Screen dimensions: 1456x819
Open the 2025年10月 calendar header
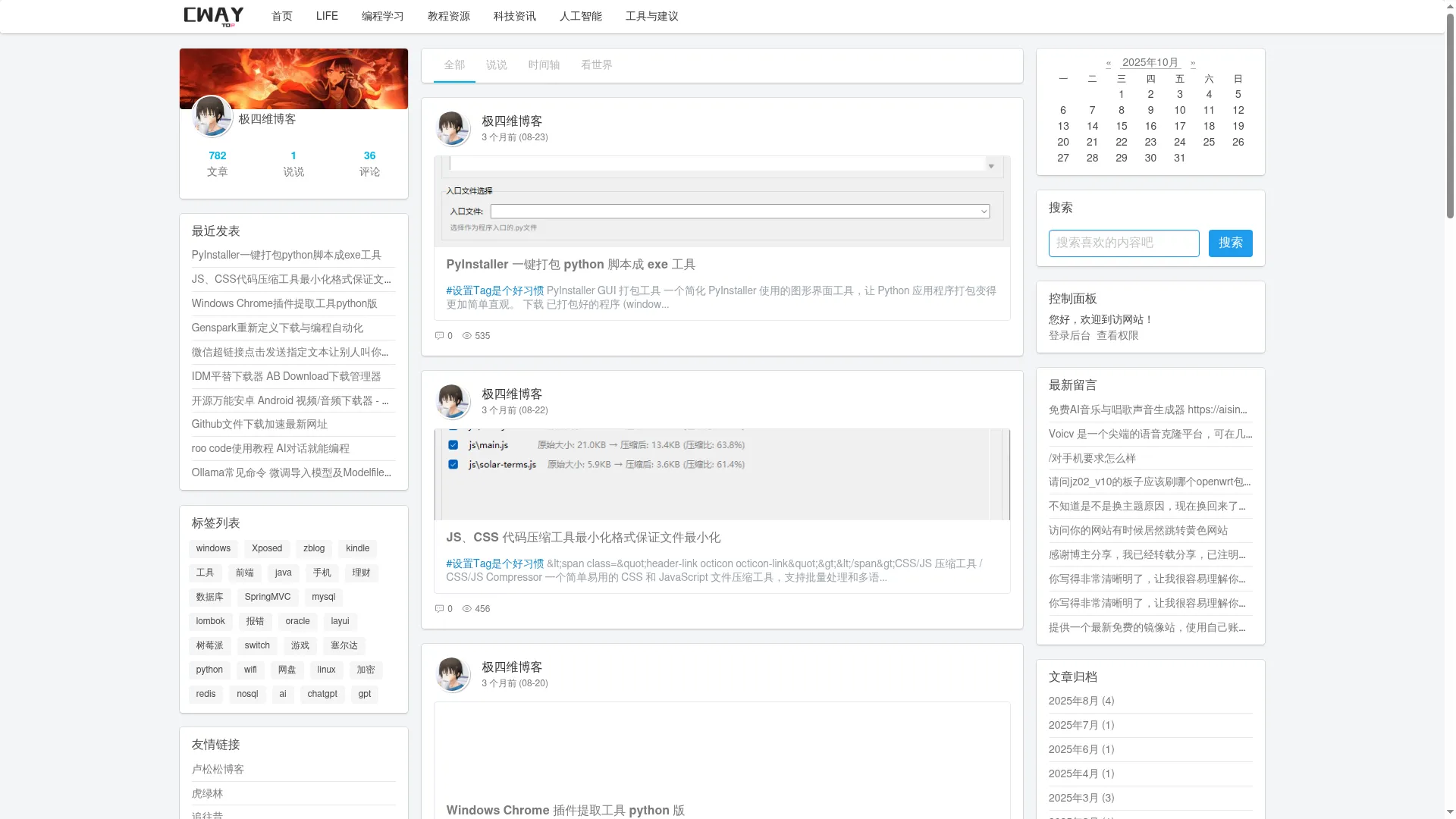tap(1150, 62)
